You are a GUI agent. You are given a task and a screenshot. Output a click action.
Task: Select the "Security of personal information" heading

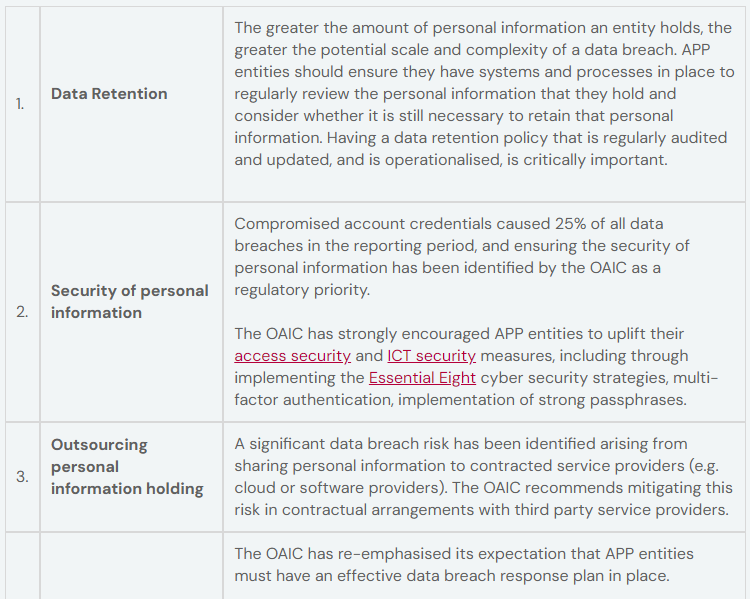point(129,301)
